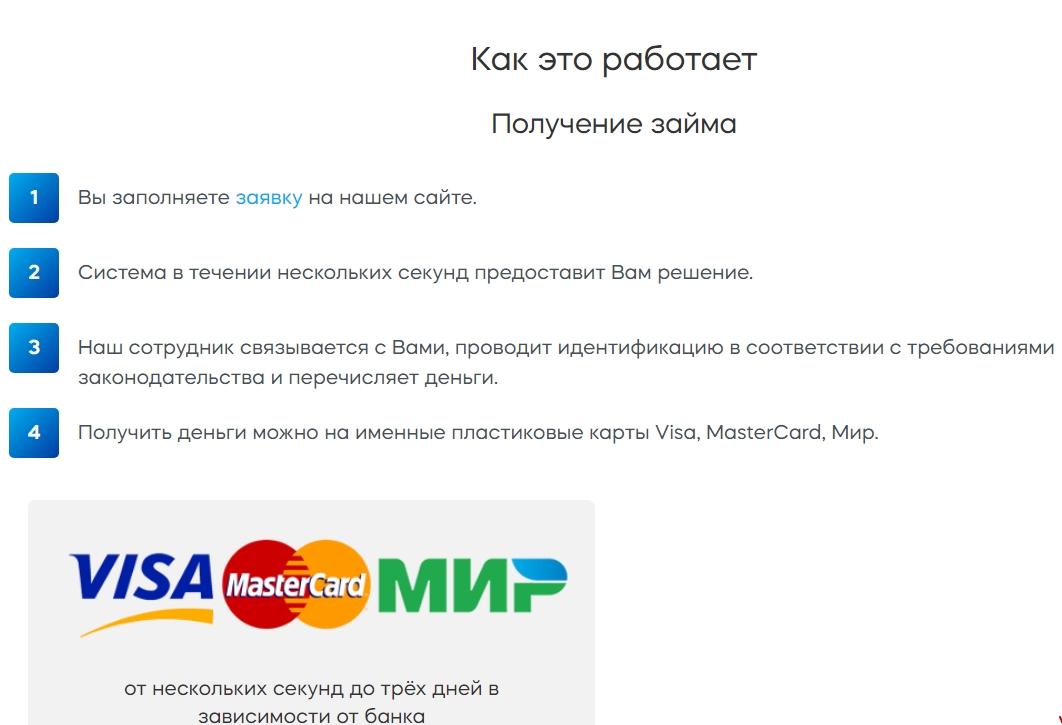Click the text Система в течении нескольких секунд
Image resolution: width=1062 pixels, height=725 pixels.
(x=274, y=272)
